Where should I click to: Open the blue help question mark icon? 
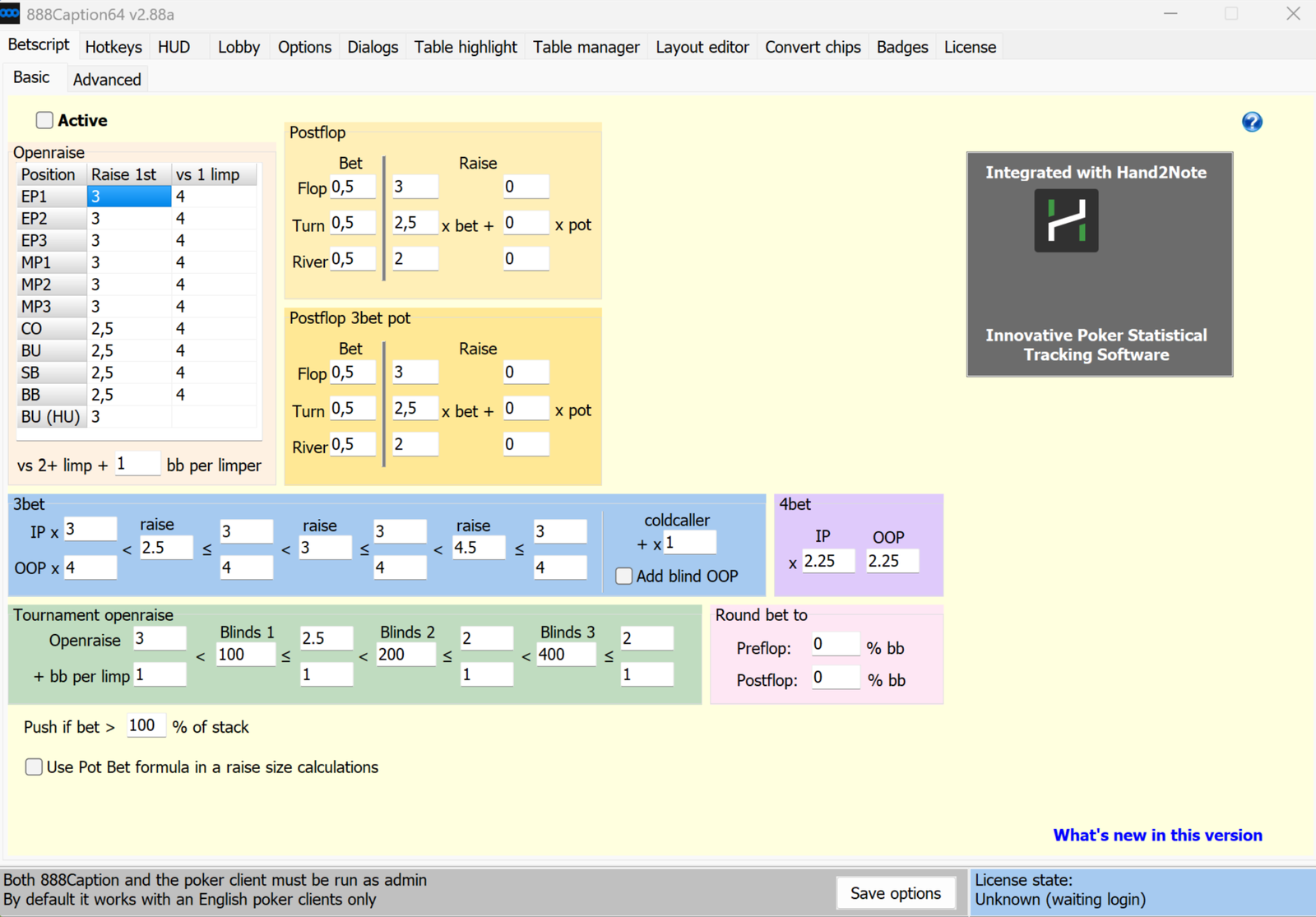point(1252,122)
